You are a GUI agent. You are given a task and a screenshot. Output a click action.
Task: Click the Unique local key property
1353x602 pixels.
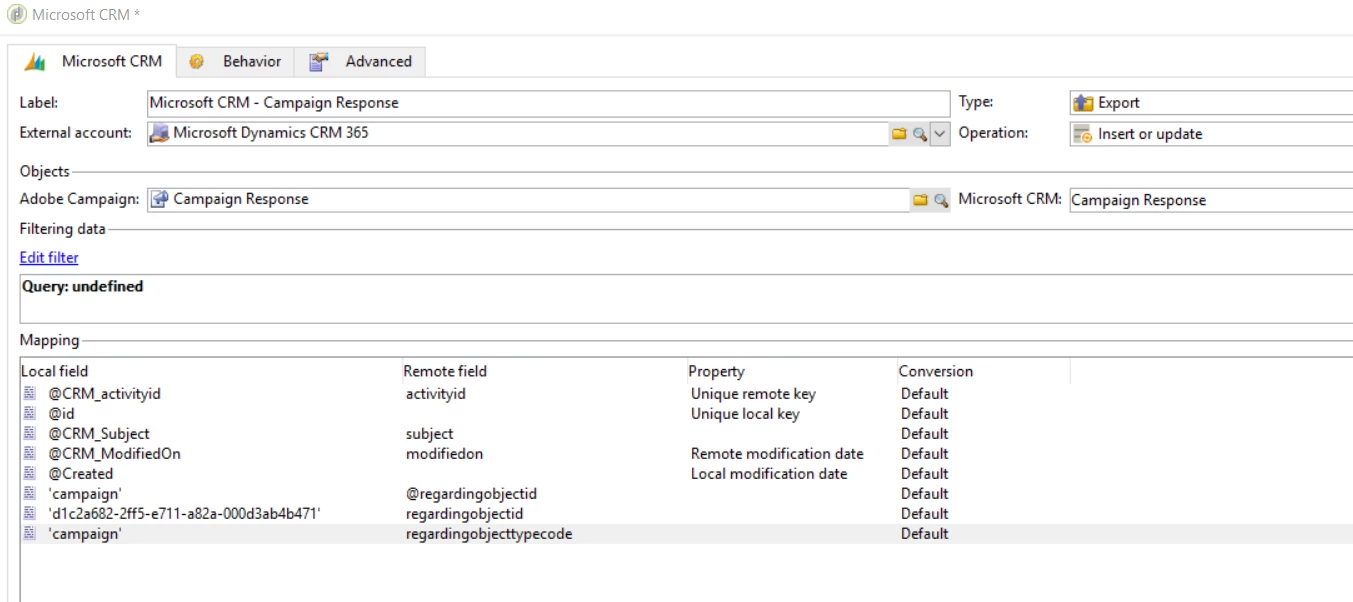(745, 414)
